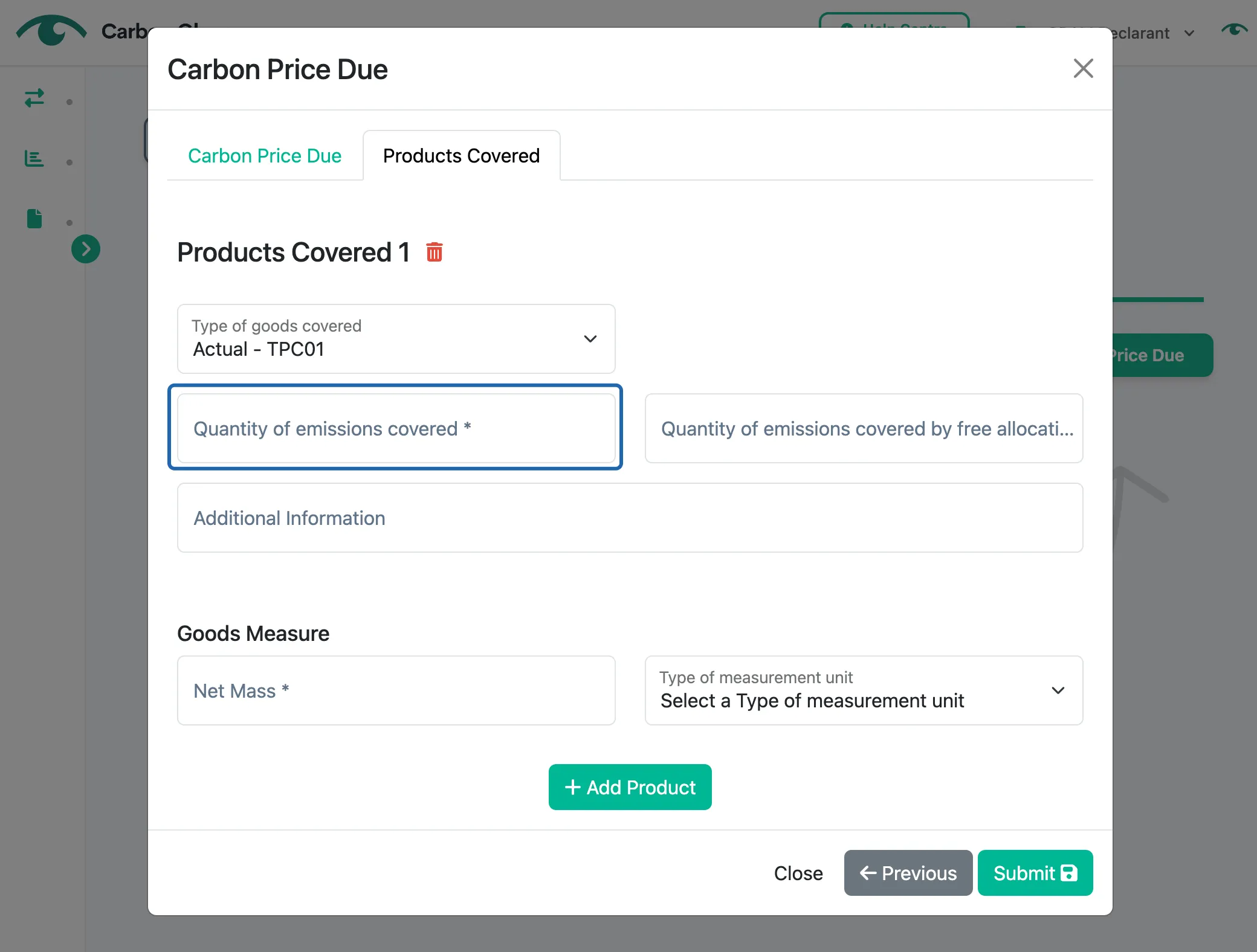Delete Products Covered 1 with trash icon

pos(434,252)
